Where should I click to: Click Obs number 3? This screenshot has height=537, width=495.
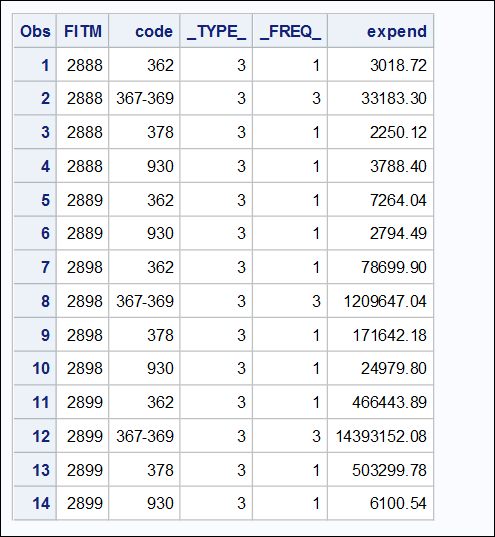(x=45, y=132)
